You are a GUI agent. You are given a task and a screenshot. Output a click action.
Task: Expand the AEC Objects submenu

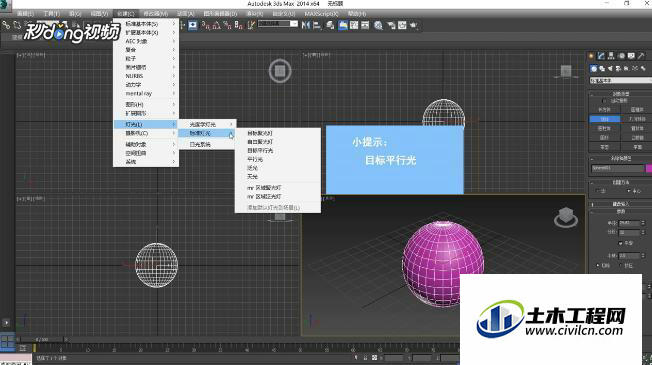[x=146, y=41]
